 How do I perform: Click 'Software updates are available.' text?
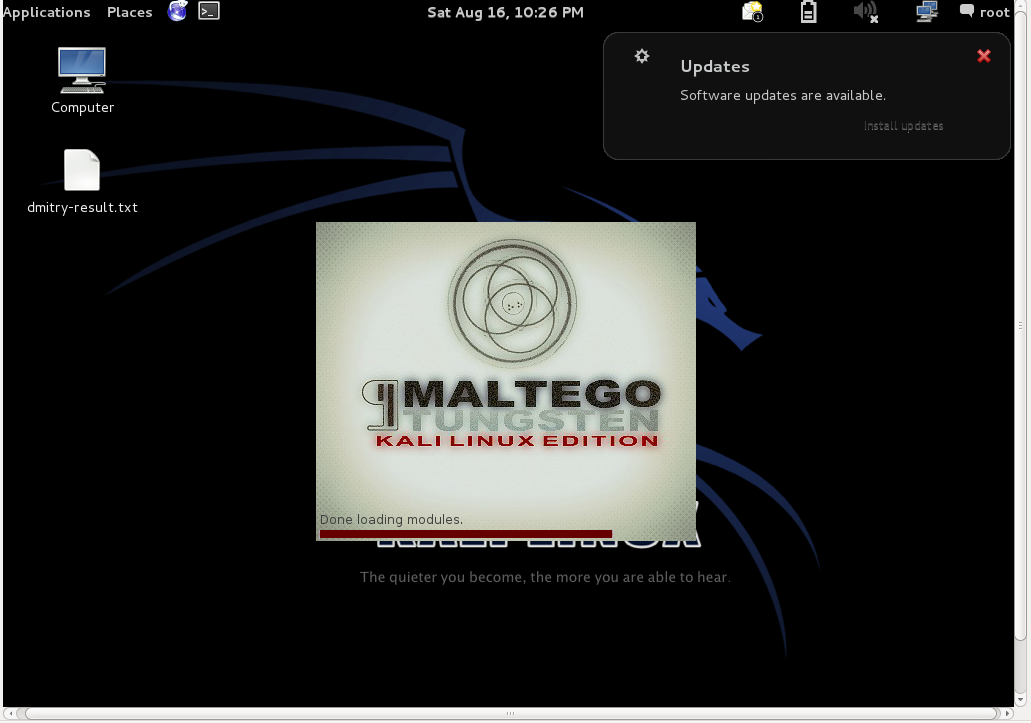coord(782,95)
